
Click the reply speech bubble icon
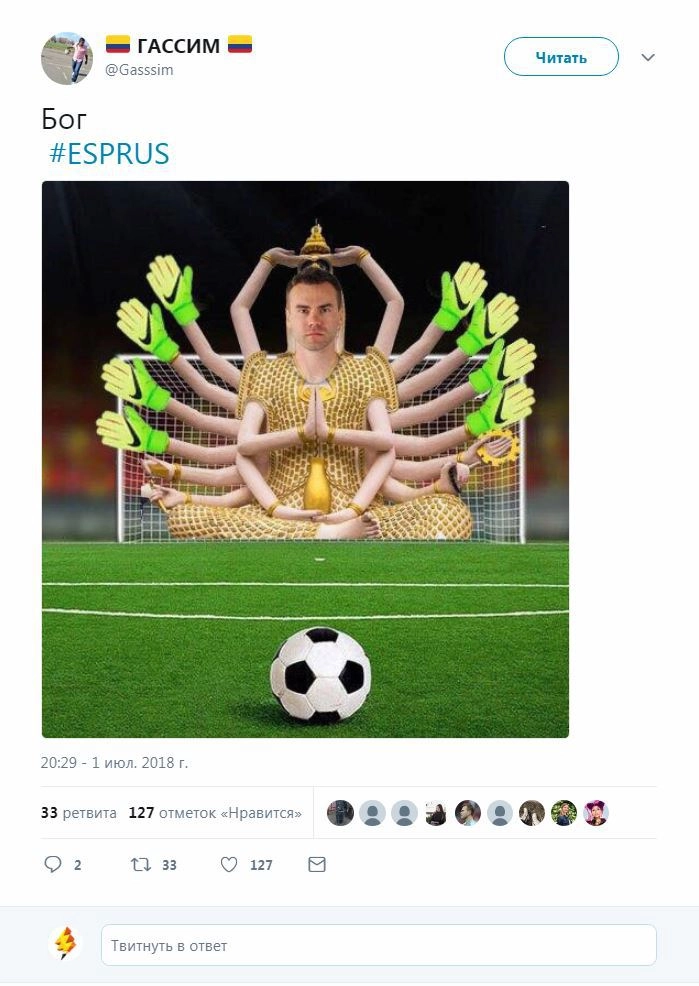point(53,864)
